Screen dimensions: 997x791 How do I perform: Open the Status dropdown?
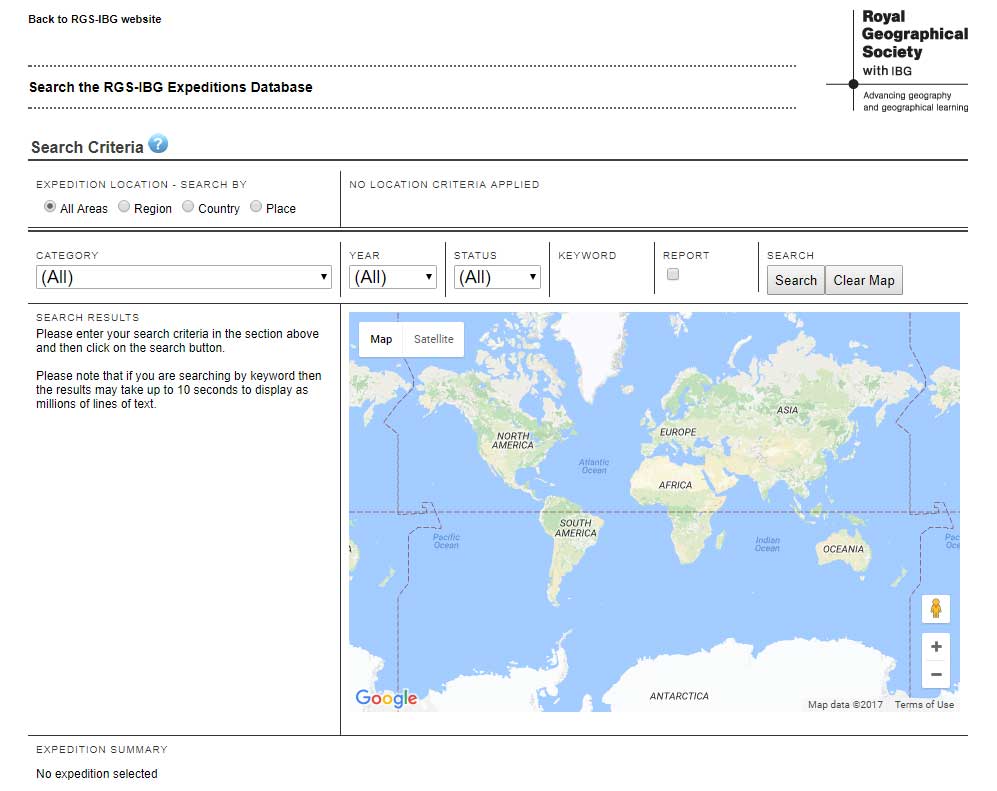[497, 277]
